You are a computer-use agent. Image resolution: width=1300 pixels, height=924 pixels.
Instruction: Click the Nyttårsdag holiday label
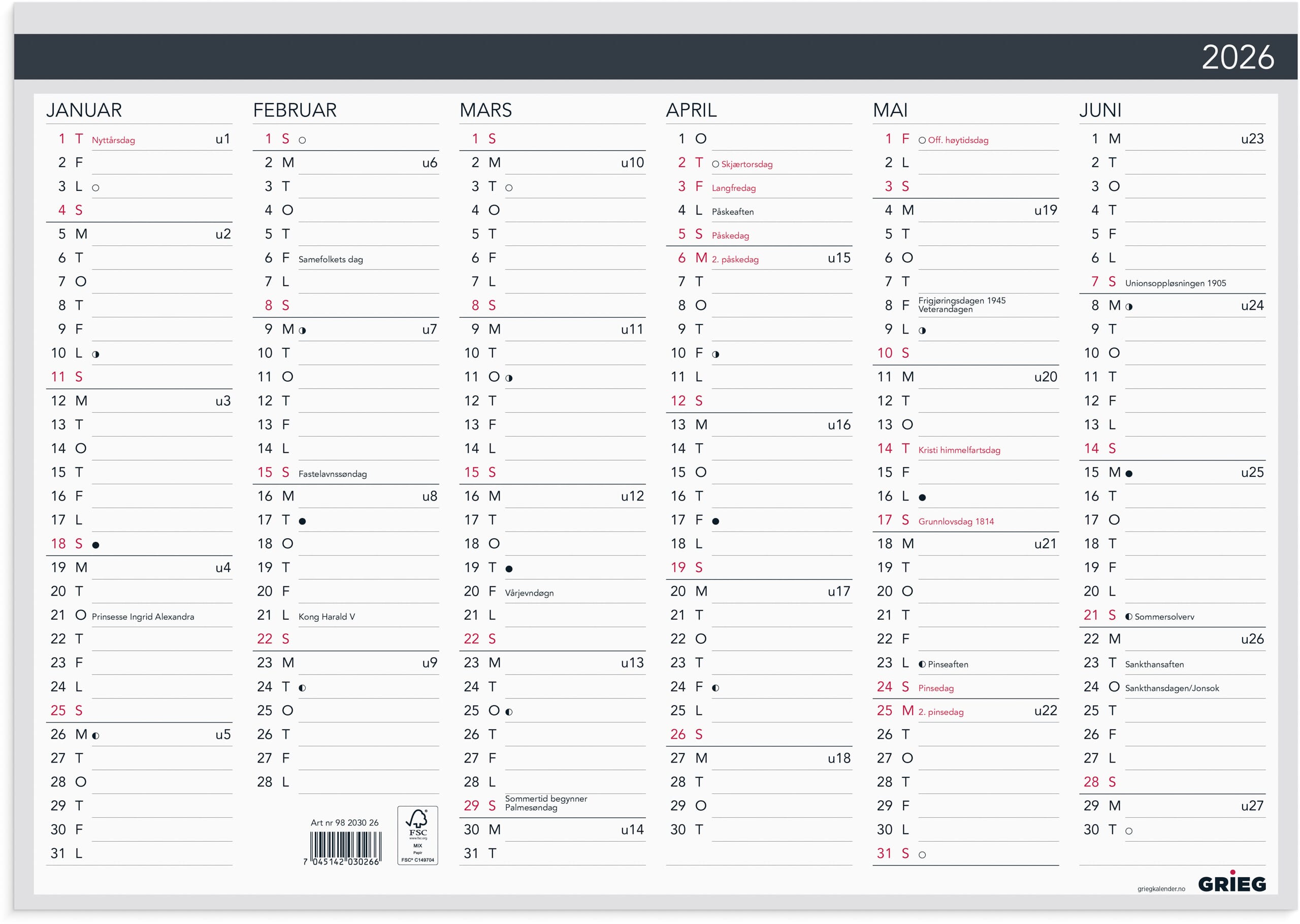click(113, 140)
